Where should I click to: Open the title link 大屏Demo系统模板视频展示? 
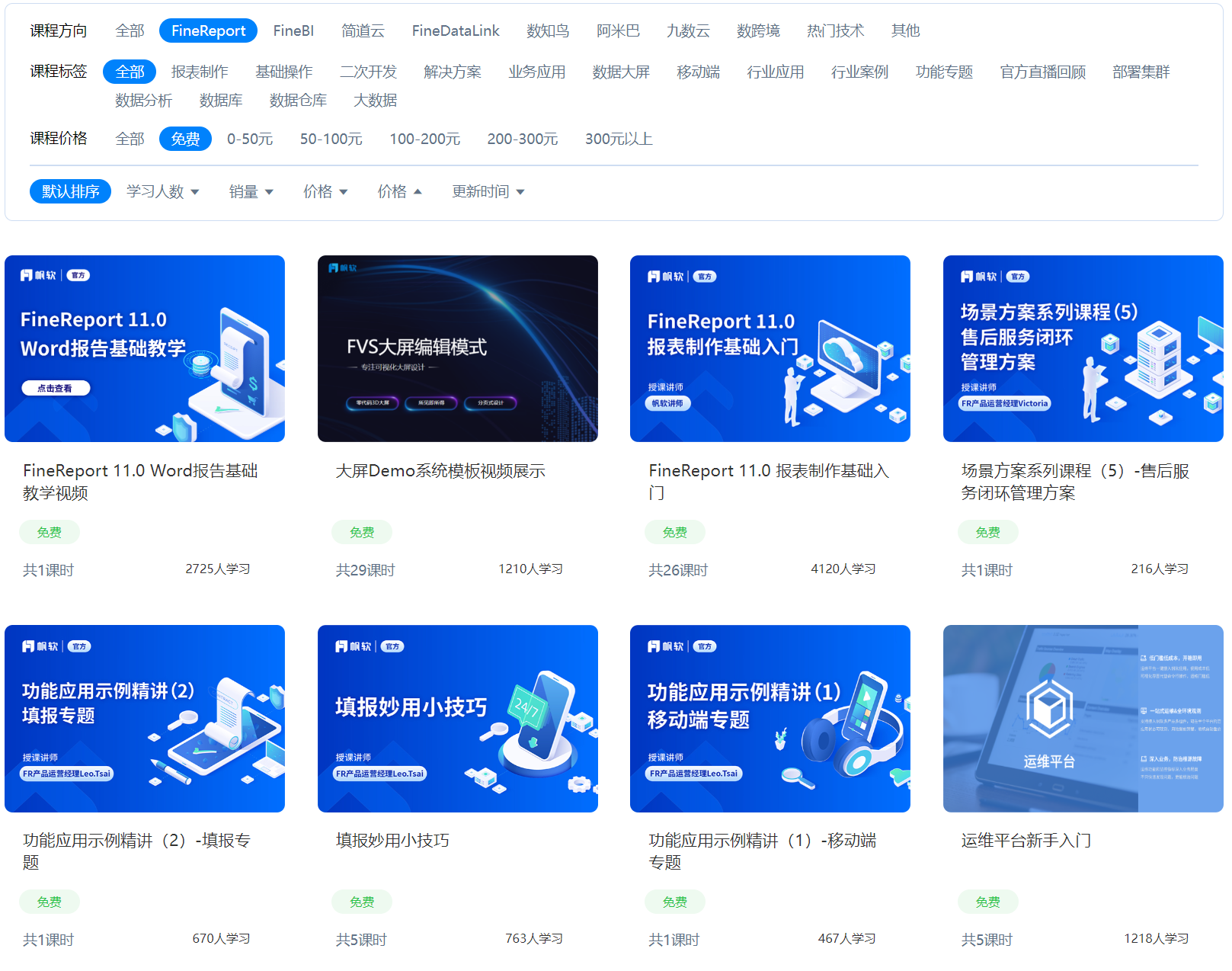coord(440,471)
